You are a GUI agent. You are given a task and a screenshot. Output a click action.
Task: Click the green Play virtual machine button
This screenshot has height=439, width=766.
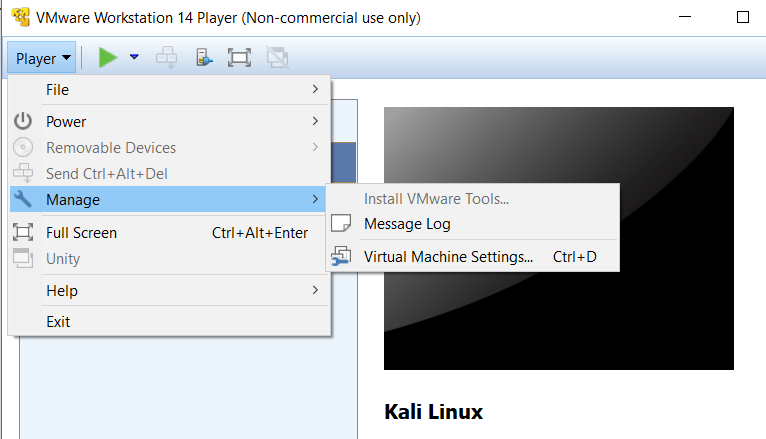107,58
